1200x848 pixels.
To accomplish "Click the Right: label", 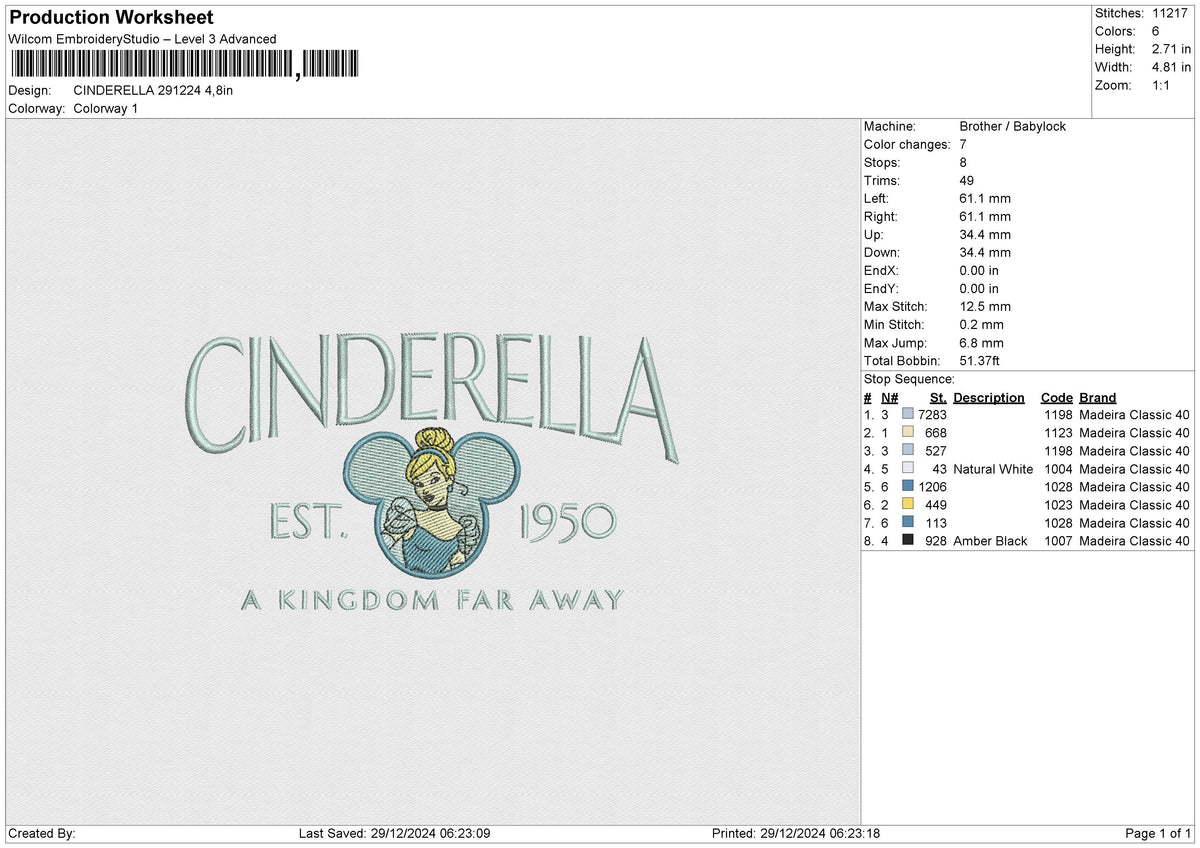I will (x=881, y=217).
